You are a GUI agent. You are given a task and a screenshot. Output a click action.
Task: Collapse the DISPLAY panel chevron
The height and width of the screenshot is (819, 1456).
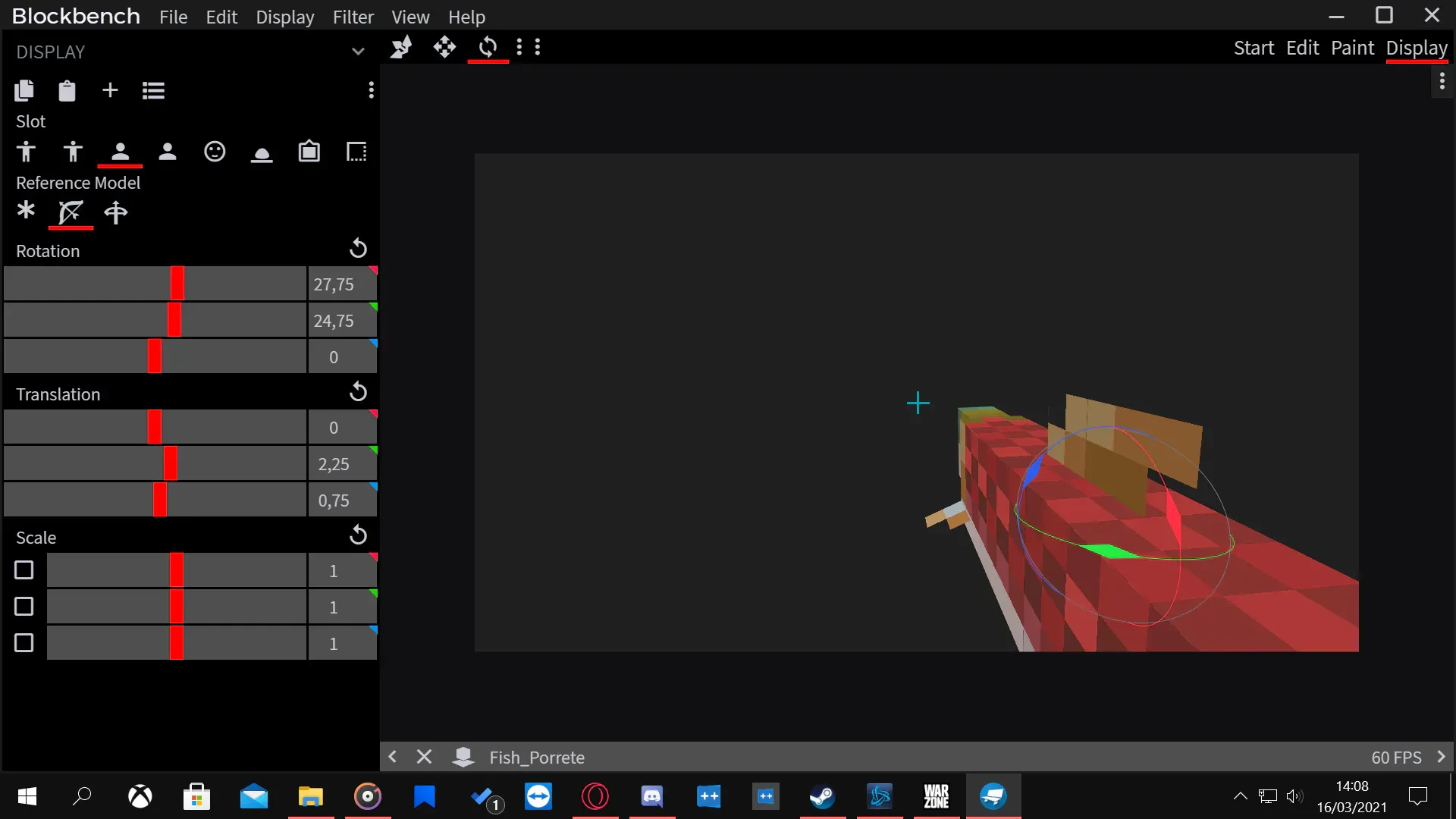[358, 52]
